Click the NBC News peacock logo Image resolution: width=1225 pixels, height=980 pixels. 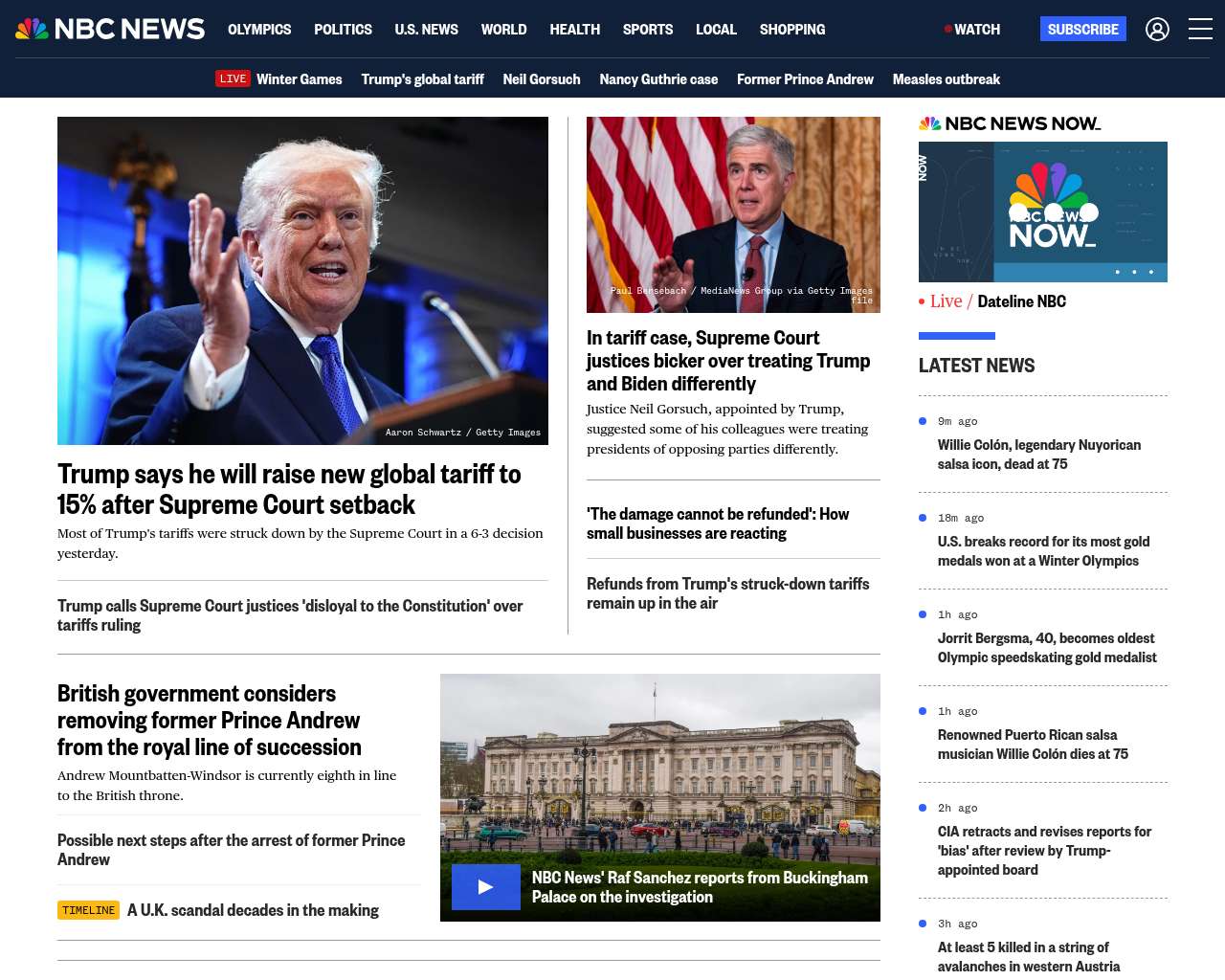click(x=110, y=29)
